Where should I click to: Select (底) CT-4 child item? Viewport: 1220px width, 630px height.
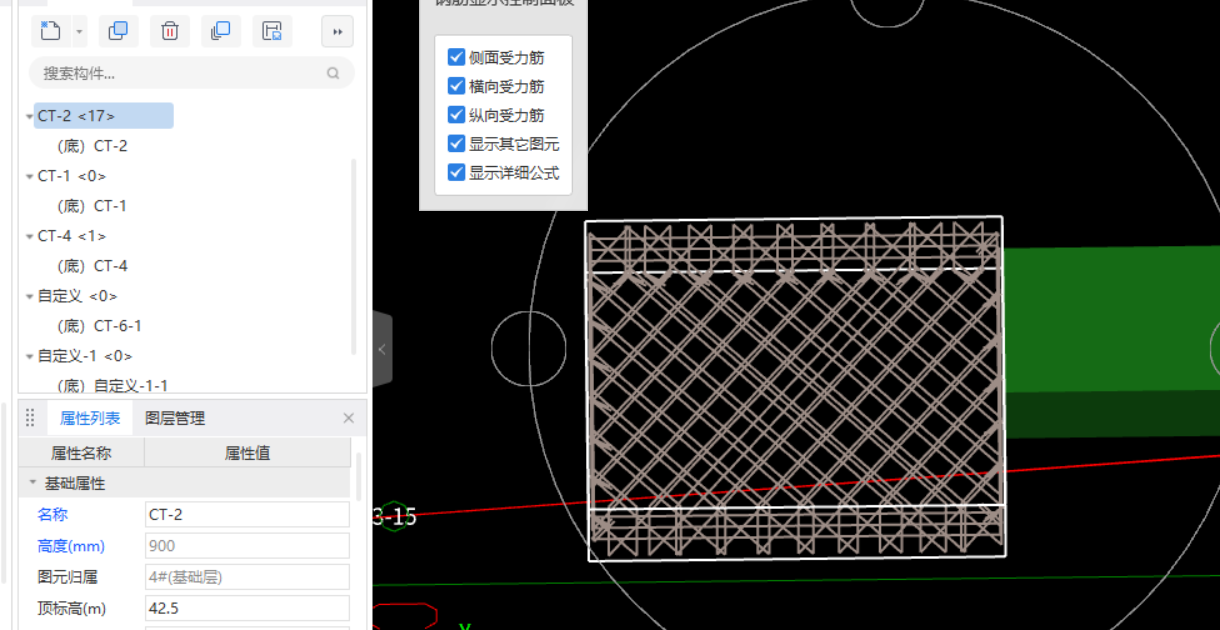[92, 266]
